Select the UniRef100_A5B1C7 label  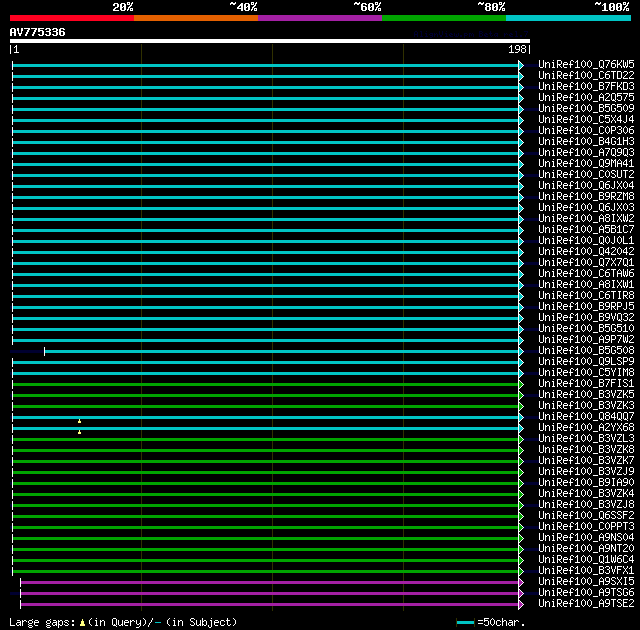pyautogui.click(x=586, y=230)
